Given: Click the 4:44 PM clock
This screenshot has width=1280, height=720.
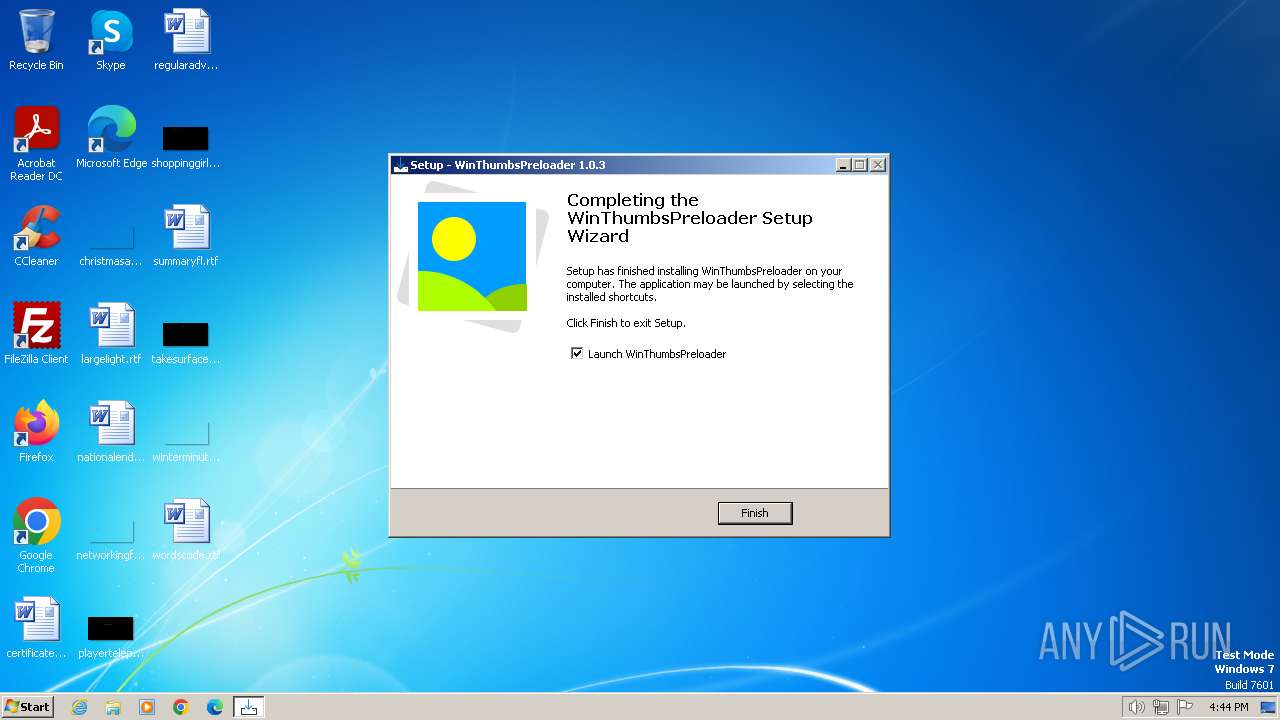Looking at the screenshot, I should pos(1228,707).
